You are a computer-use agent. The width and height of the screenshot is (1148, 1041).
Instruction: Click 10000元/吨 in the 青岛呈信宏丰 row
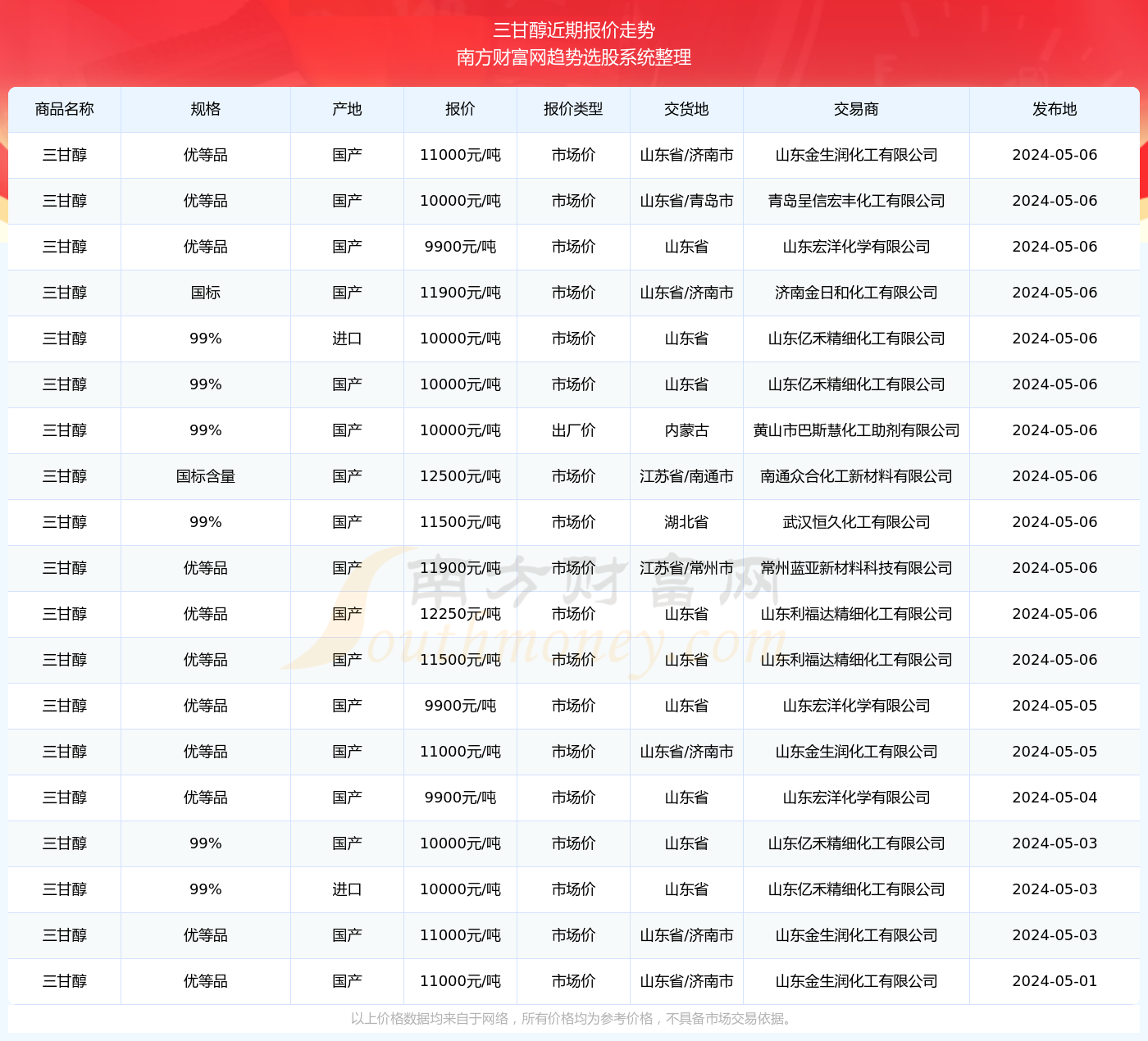tap(460, 201)
